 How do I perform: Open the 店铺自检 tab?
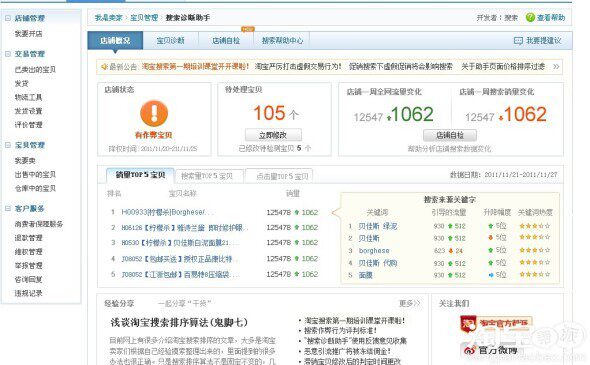(226, 41)
